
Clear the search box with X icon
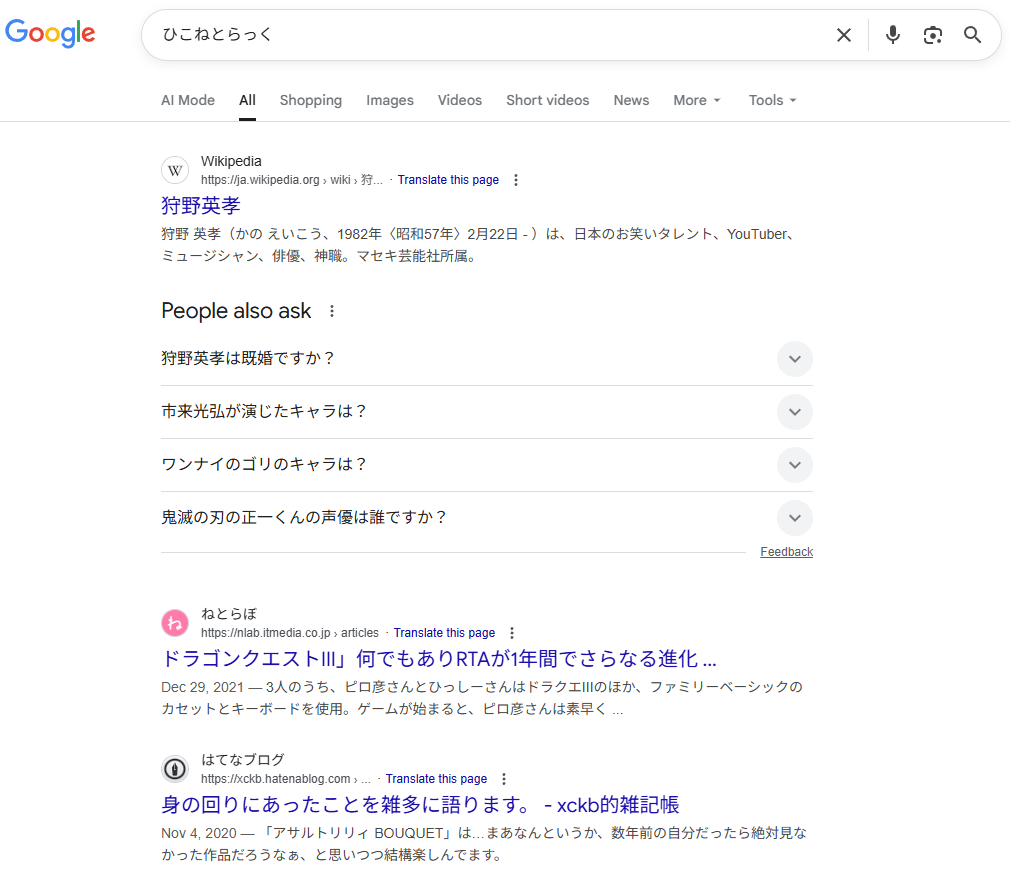point(844,35)
